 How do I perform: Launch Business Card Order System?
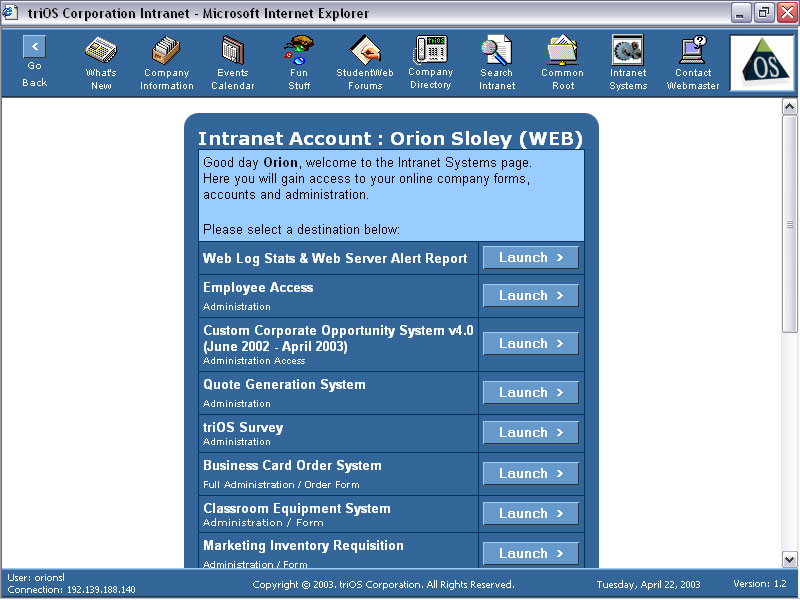[530, 473]
